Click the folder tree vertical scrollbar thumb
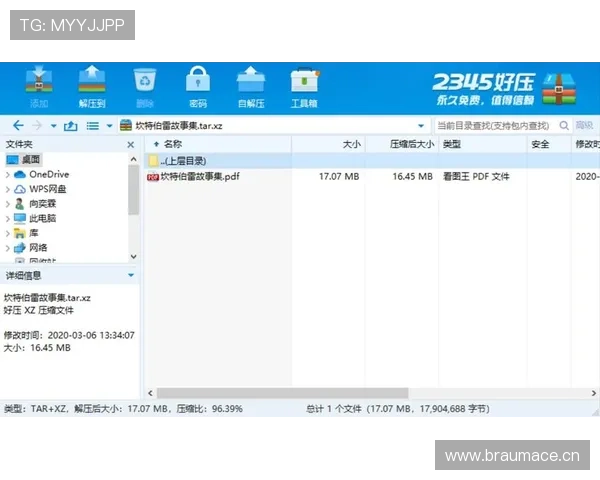600x480 pixels. (134, 190)
